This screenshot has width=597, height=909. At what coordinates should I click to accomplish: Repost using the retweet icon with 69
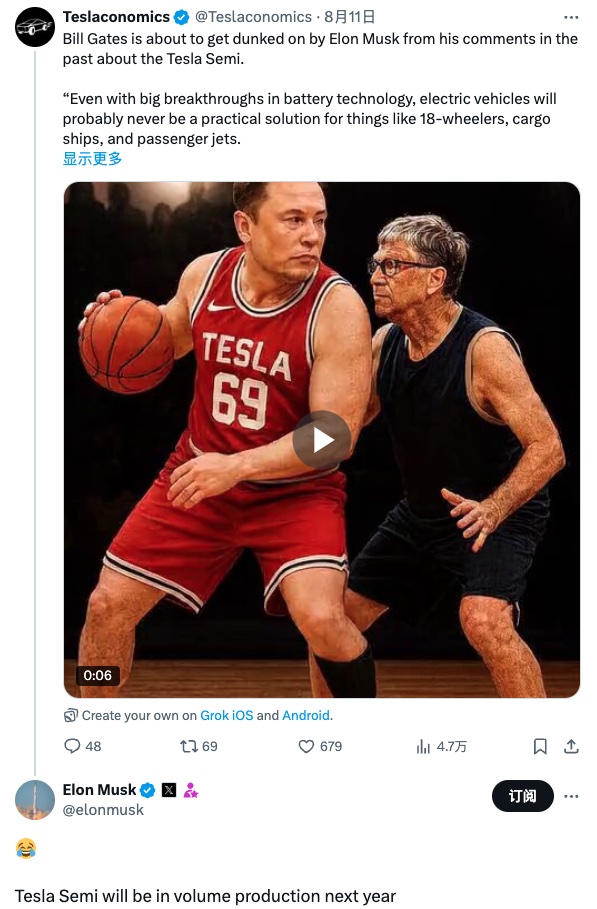coord(189,746)
